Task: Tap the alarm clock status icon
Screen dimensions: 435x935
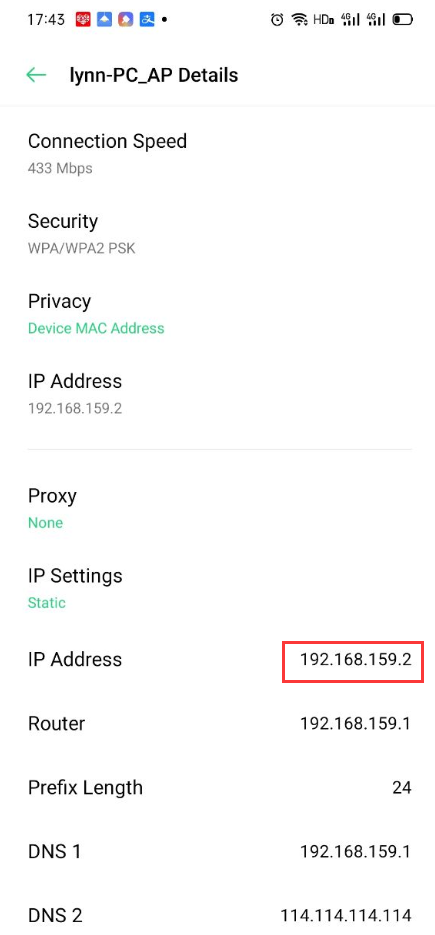Action: tap(277, 20)
